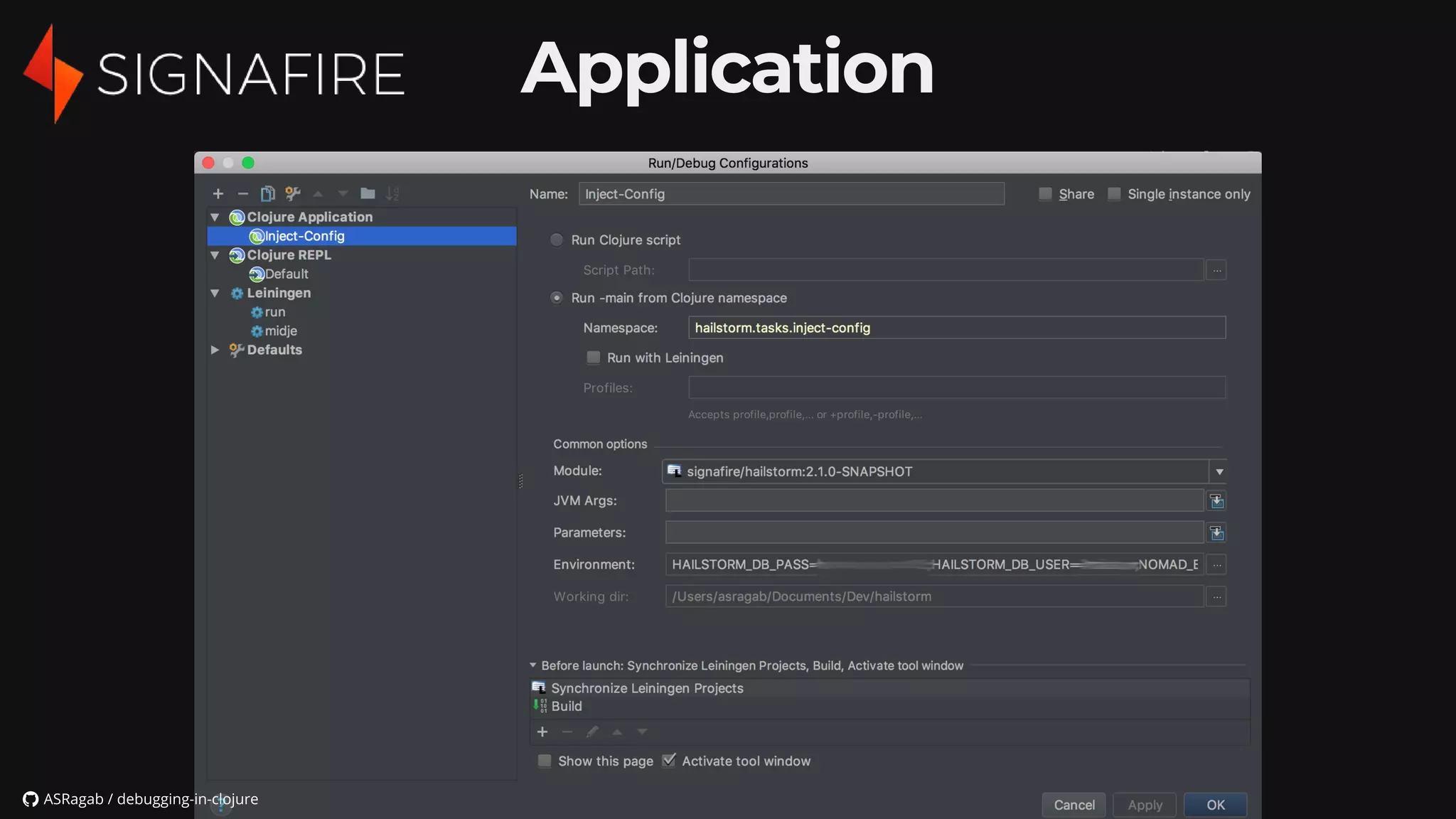Click the Parameters input field
1456x819 pixels.
pyautogui.click(x=934, y=532)
